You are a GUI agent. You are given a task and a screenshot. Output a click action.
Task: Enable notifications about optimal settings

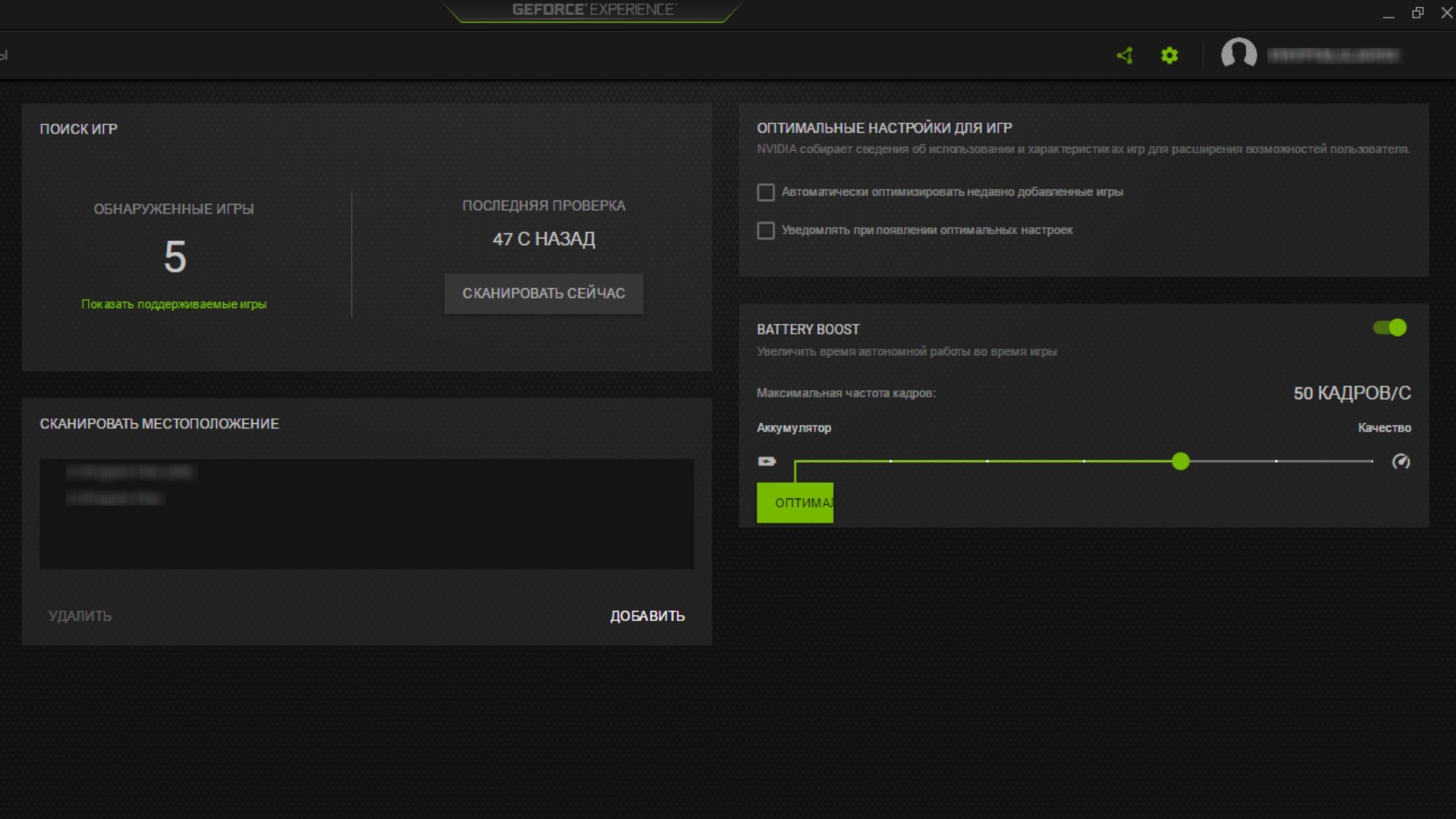point(766,231)
